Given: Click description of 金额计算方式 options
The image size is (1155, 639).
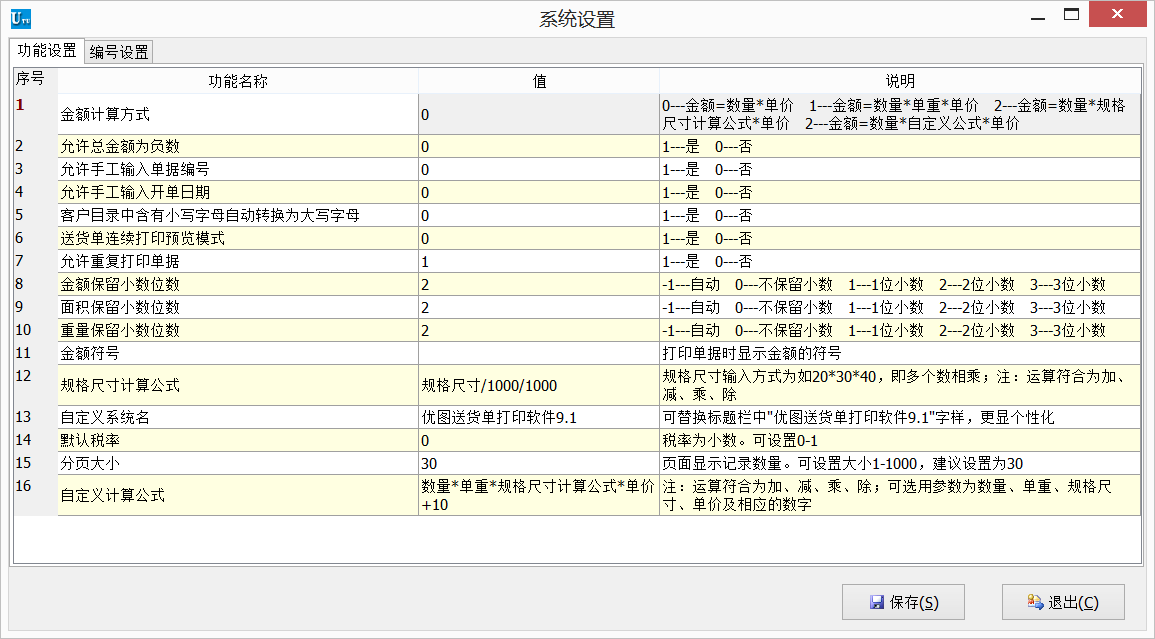Looking at the screenshot, I should 900,114.
